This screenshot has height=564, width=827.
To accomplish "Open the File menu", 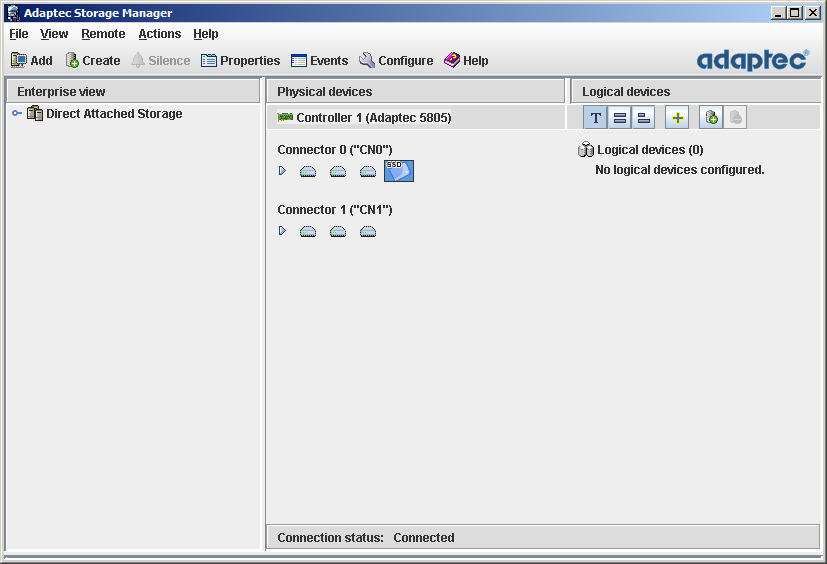I will 18,34.
